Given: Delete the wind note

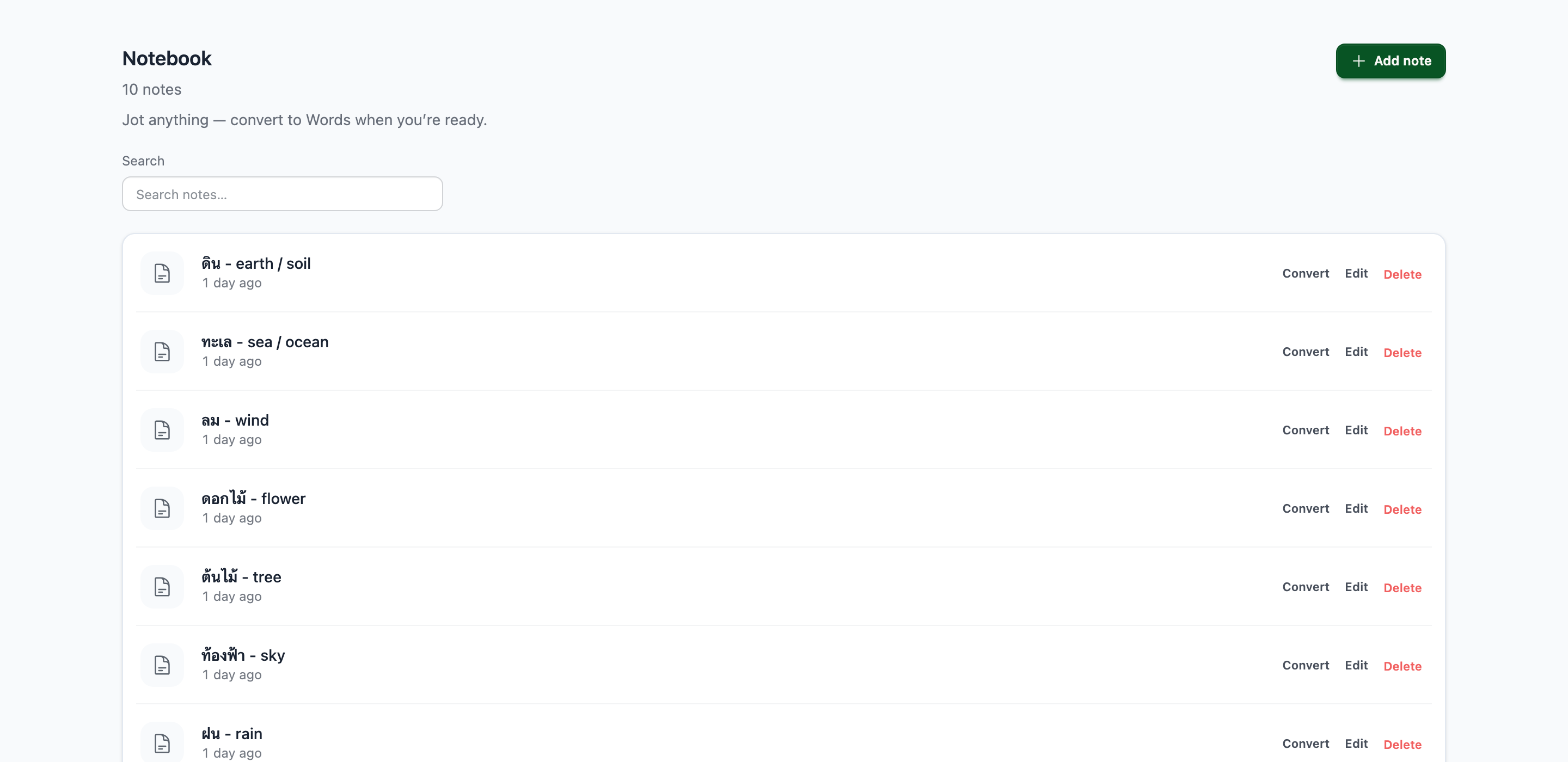Looking at the screenshot, I should (1402, 431).
